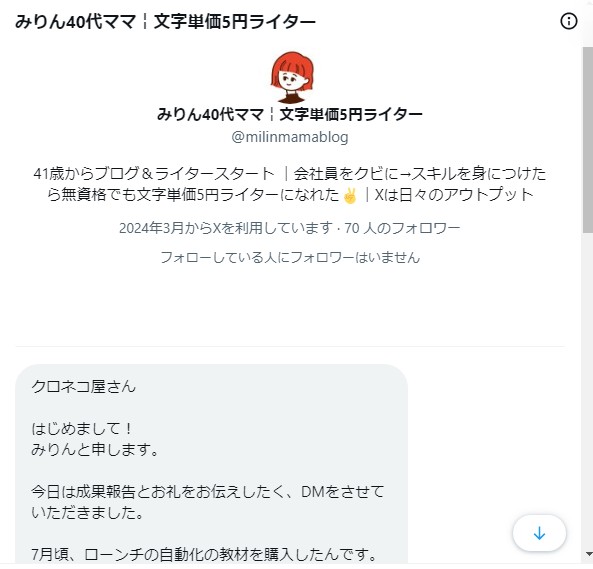The image size is (593, 569).
Task: Click the 7月頃、ローンチの自動化 message line
Action: coord(204,555)
